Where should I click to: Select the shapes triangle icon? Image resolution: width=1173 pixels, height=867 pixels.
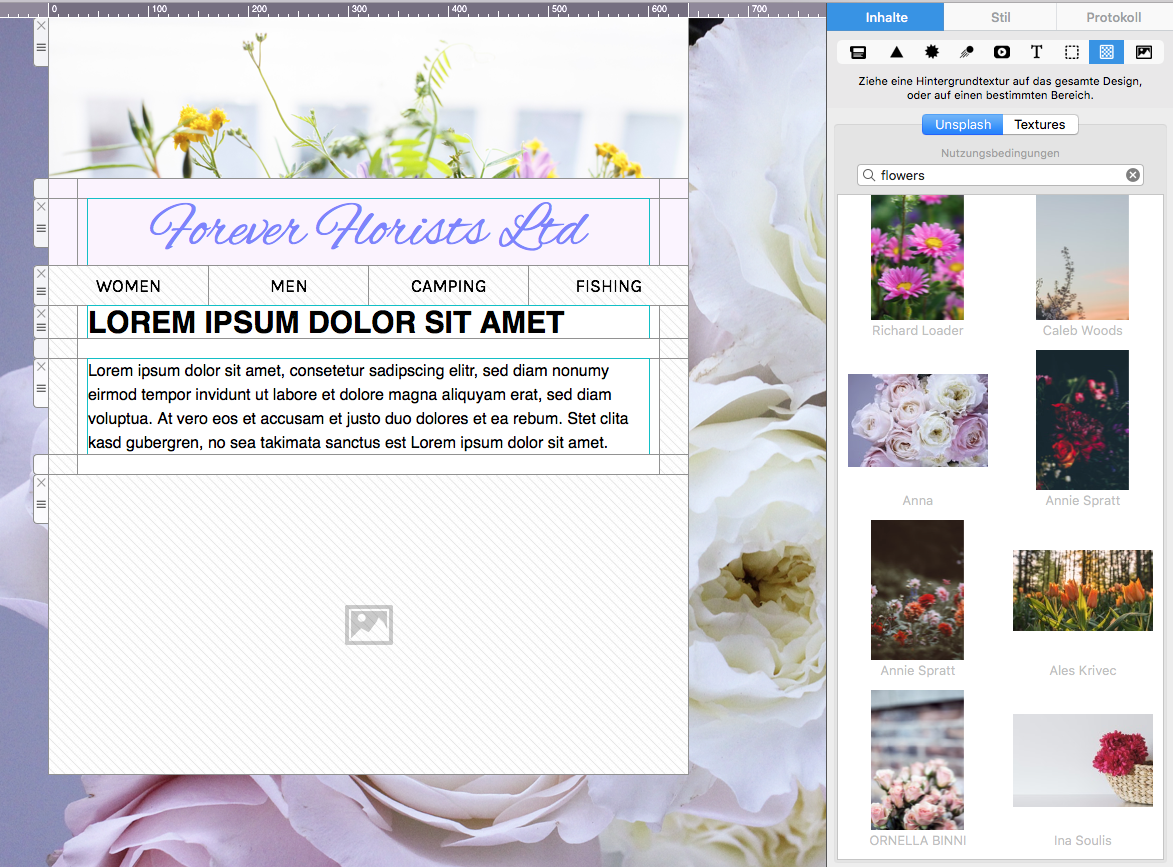896,52
